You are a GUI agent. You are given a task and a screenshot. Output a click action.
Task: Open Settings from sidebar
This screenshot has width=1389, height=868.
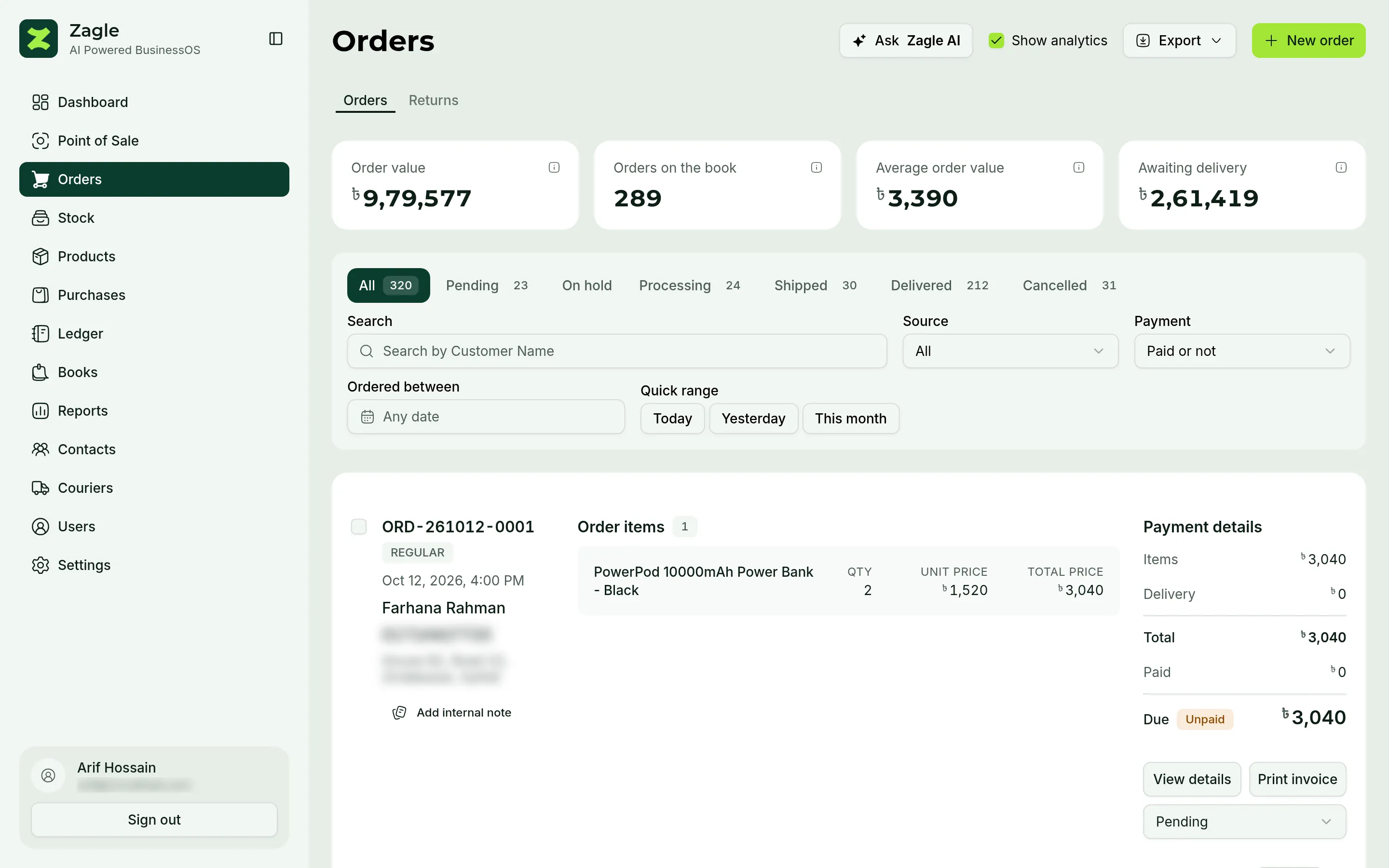[154, 565]
